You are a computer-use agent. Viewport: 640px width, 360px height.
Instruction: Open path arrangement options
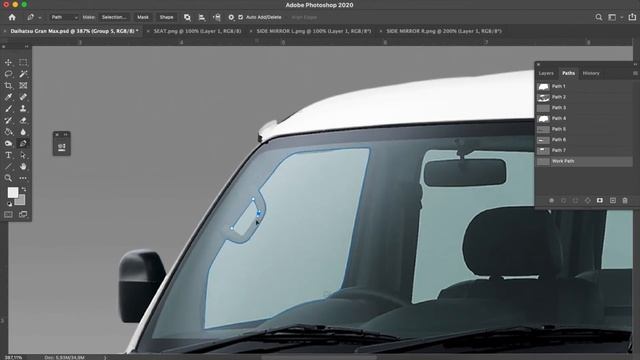coord(217,17)
